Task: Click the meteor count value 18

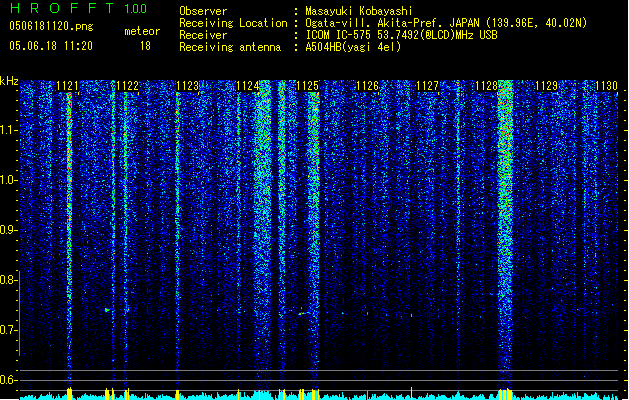Action: [145, 46]
